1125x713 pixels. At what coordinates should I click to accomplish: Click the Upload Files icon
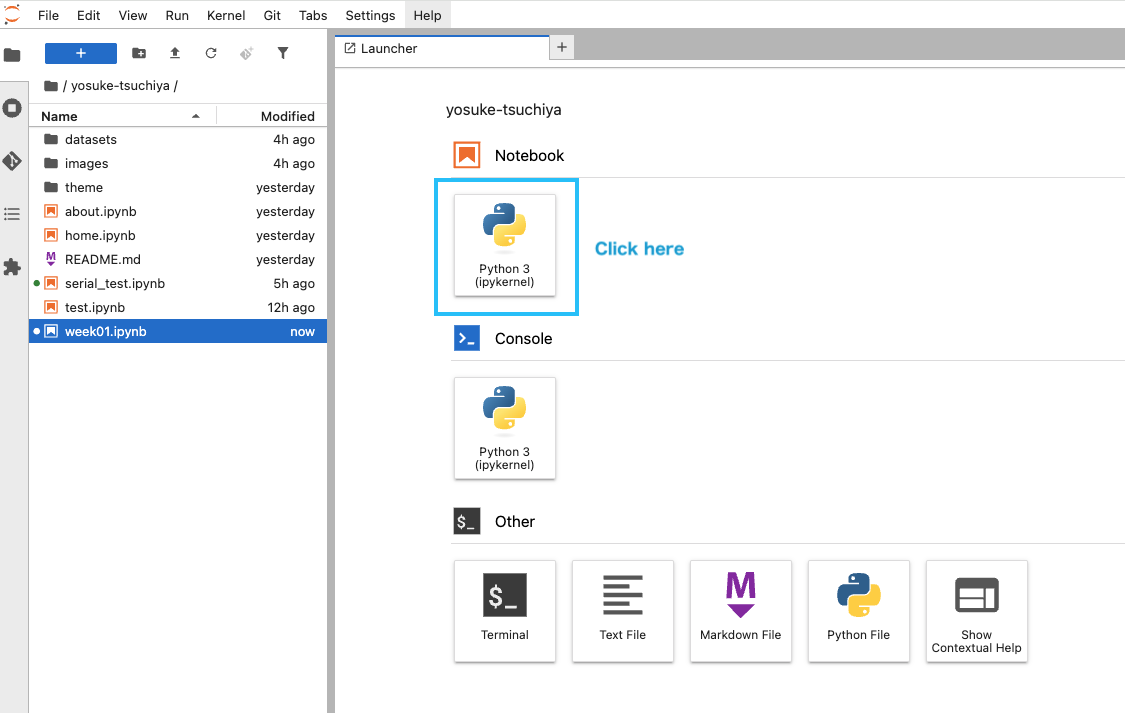pos(175,53)
